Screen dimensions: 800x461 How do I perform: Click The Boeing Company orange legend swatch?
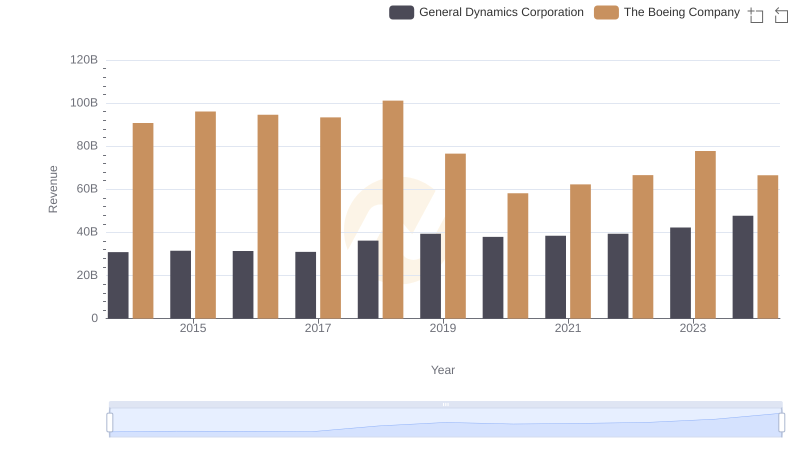tap(606, 12)
